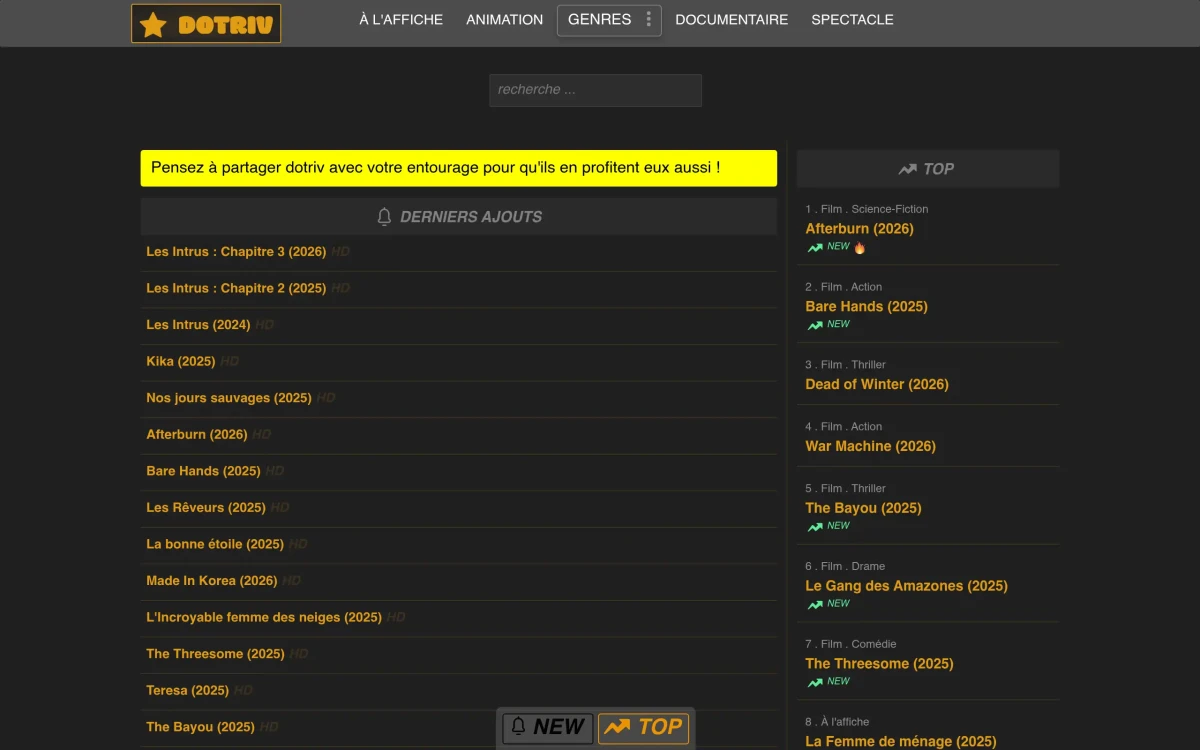Click the DERNIERS AJOUTS section header
This screenshot has height=750, width=1200.
tap(458, 217)
